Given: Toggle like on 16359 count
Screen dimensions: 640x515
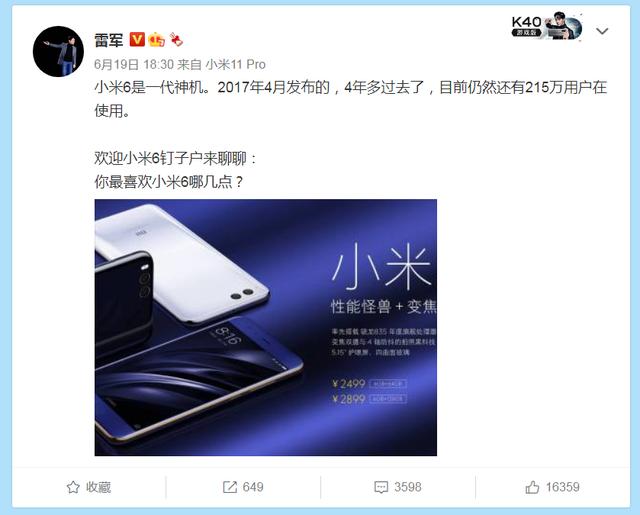Looking at the screenshot, I should (x=563, y=487).
